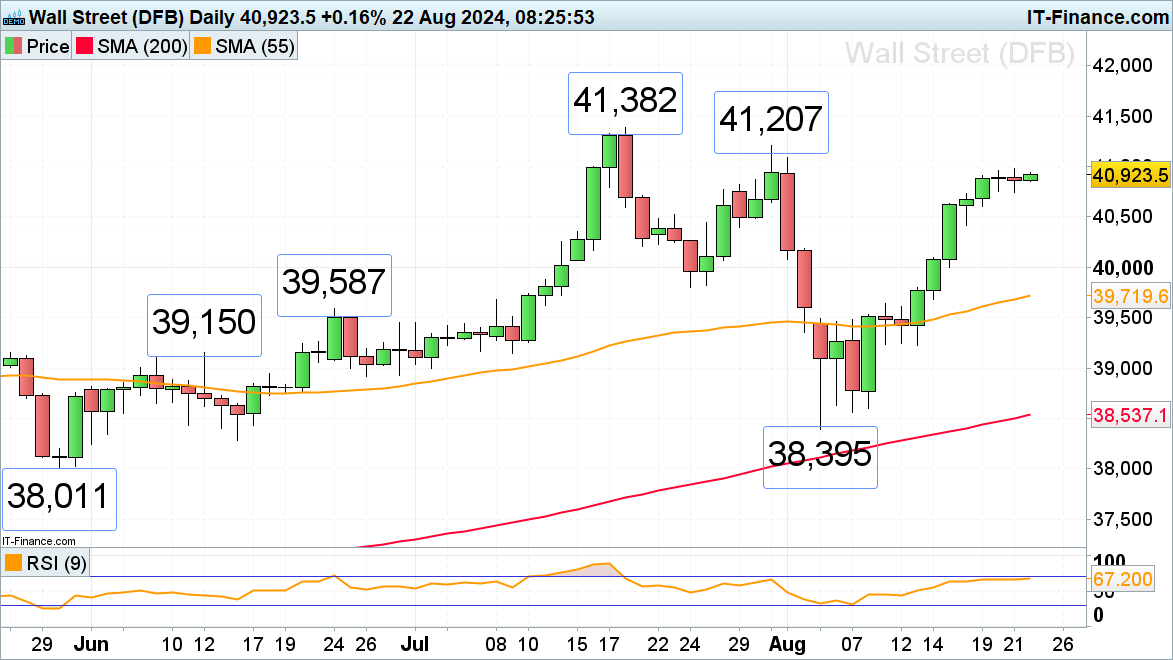Click the 40,500 axis price level
The image size is (1173, 660).
[1123, 217]
